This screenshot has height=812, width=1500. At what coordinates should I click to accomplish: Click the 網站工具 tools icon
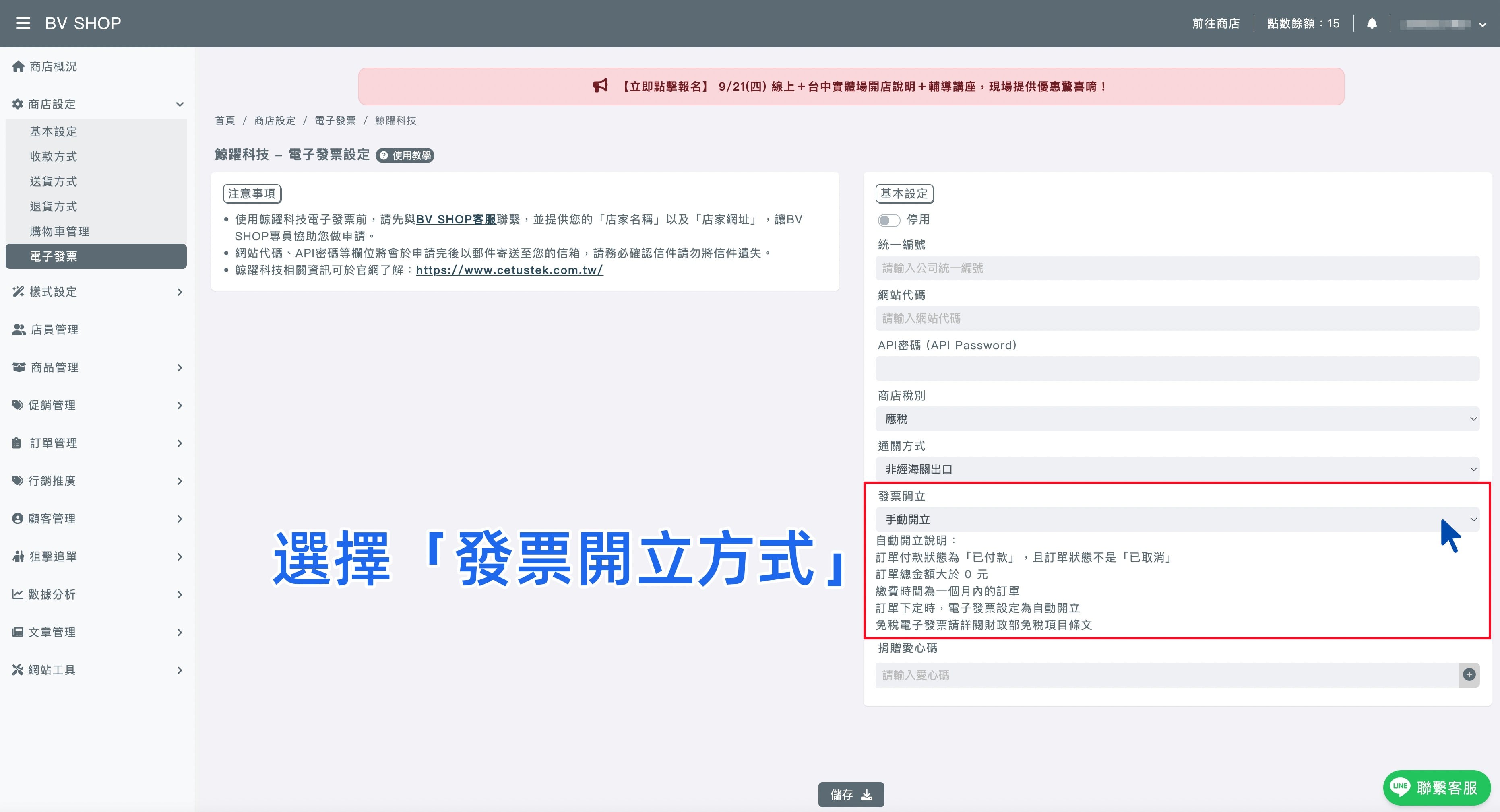[x=18, y=670]
